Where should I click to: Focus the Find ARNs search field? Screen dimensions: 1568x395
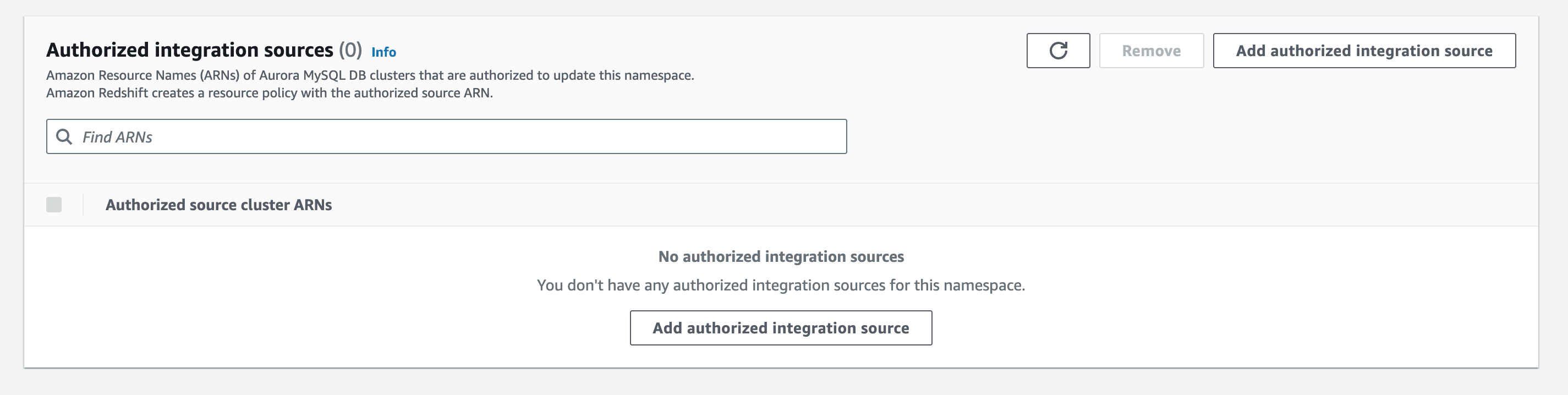tap(446, 136)
